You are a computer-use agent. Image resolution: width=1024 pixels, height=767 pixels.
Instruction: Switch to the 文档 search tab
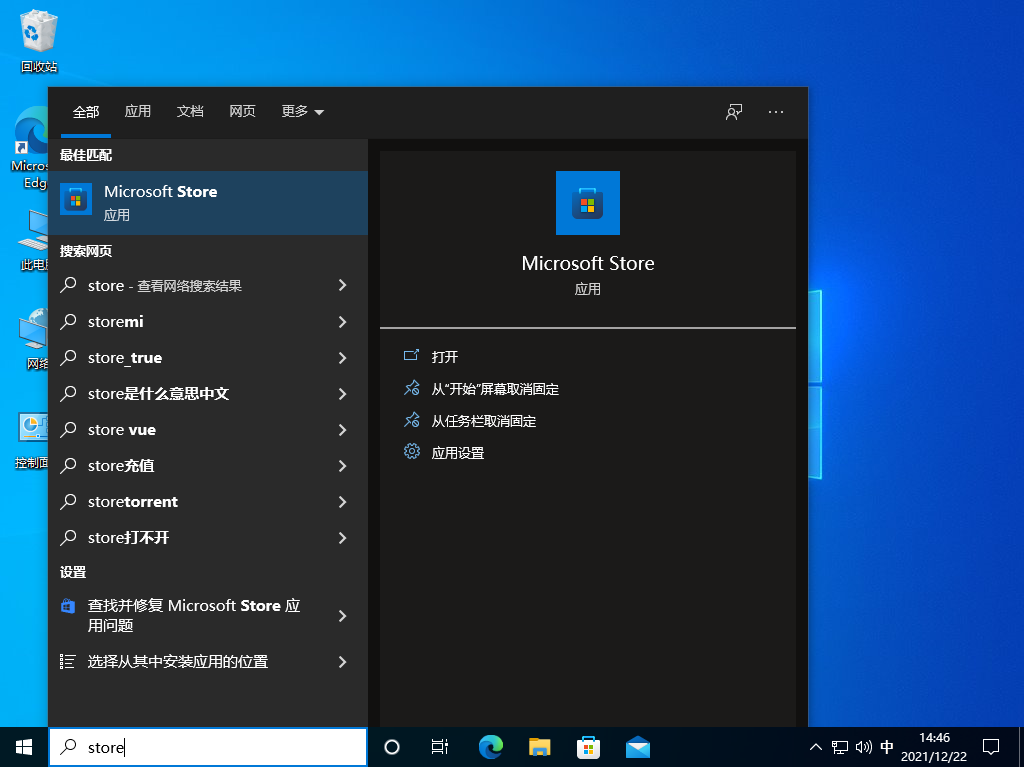tap(190, 112)
